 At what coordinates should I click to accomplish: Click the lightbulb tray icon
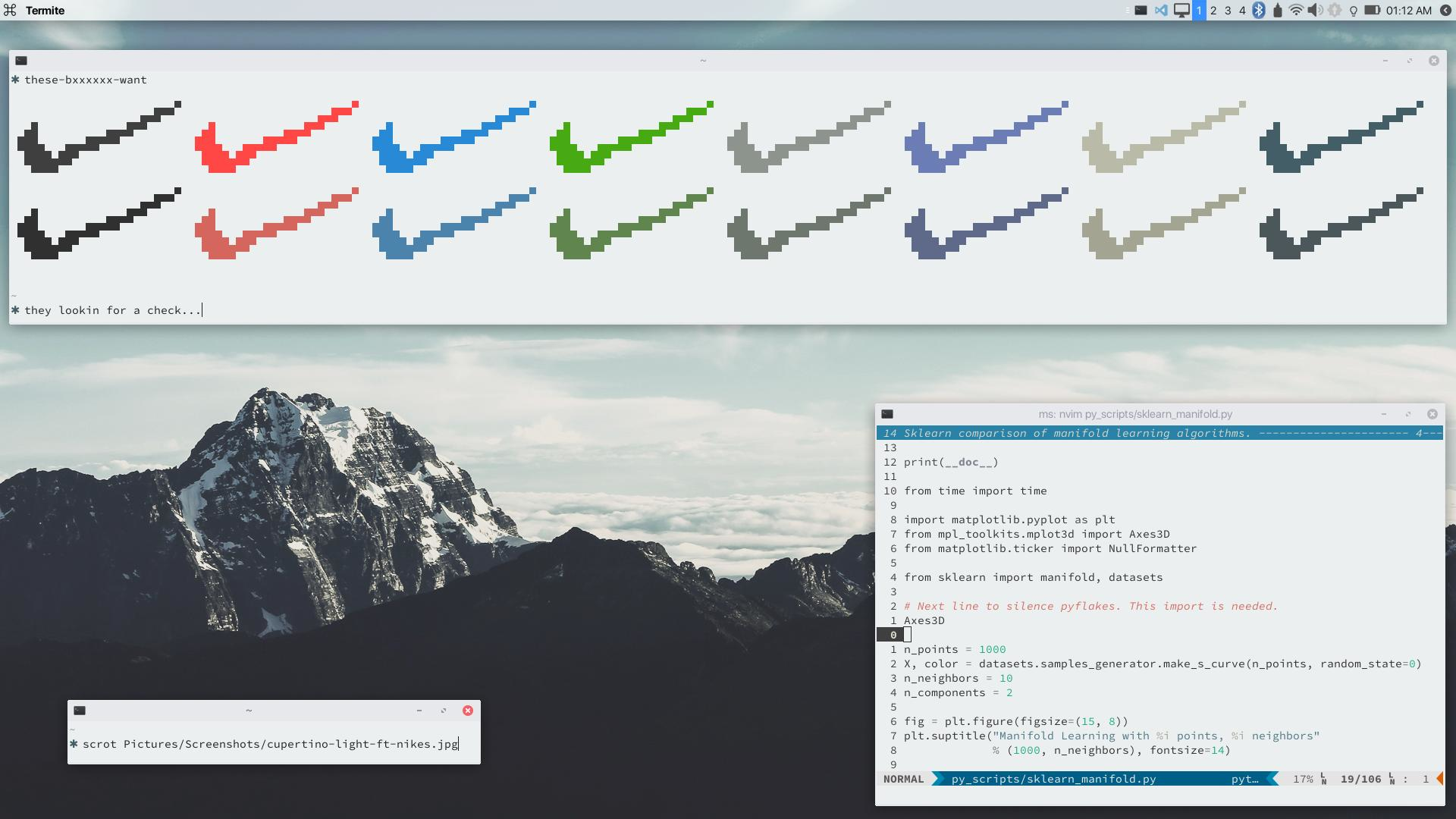click(1354, 11)
